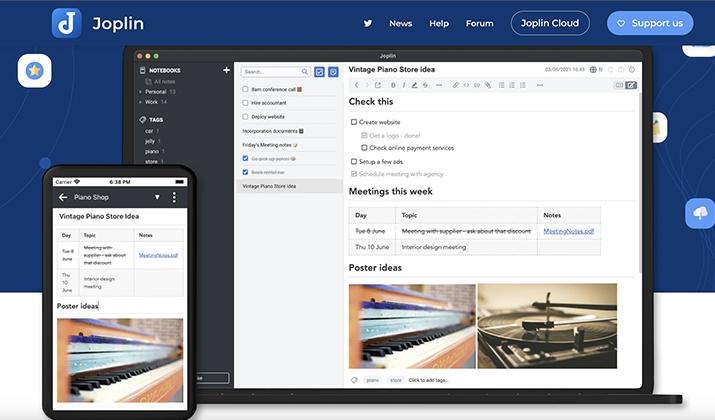This screenshot has height=420, width=715.
Task: Click the new to-do button beside search
Action: [319, 72]
